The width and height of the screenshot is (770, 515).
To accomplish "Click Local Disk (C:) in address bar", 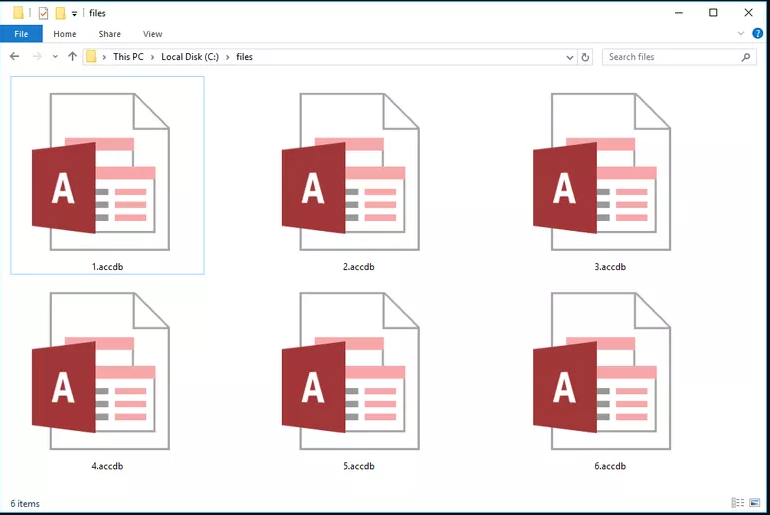I will pyautogui.click(x=190, y=56).
